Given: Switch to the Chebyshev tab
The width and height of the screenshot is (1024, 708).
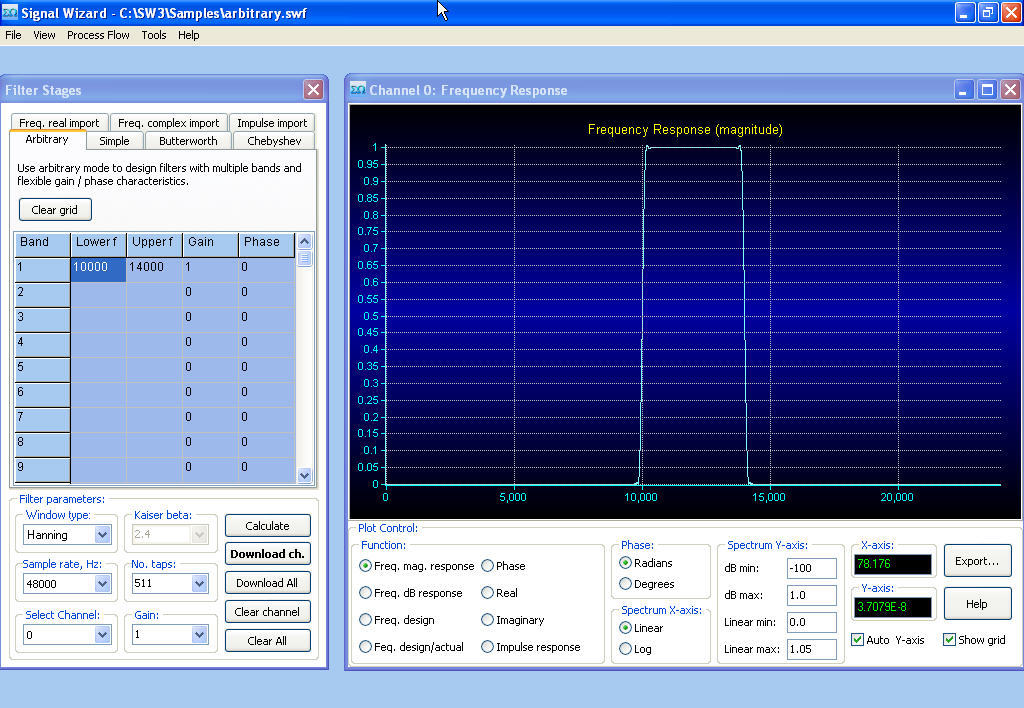Looking at the screenshot, I should 274,141.
